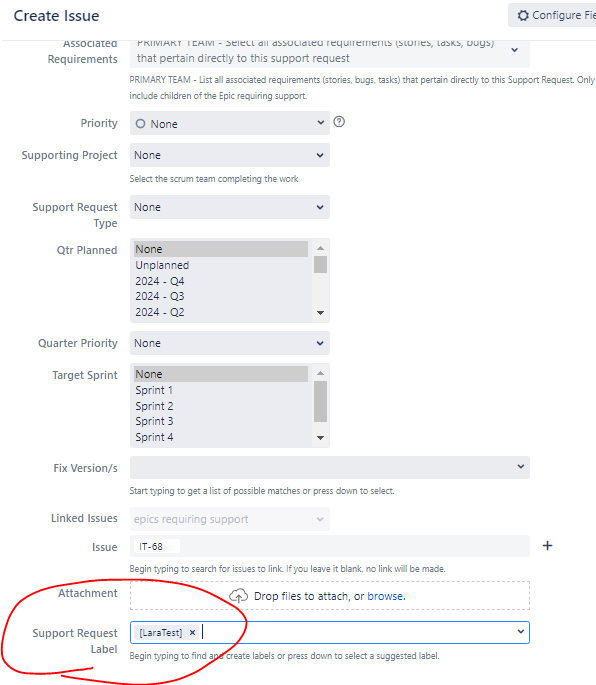Open the Support Request Type dropdown

tap(230, 207)
